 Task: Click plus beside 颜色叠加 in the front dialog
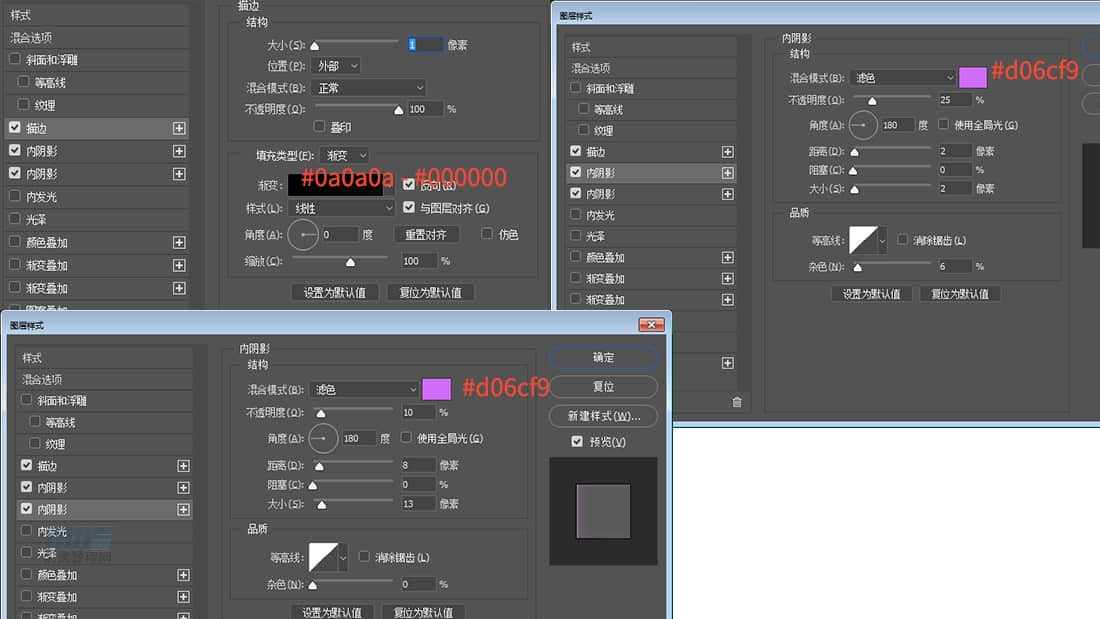coord(183,575)
